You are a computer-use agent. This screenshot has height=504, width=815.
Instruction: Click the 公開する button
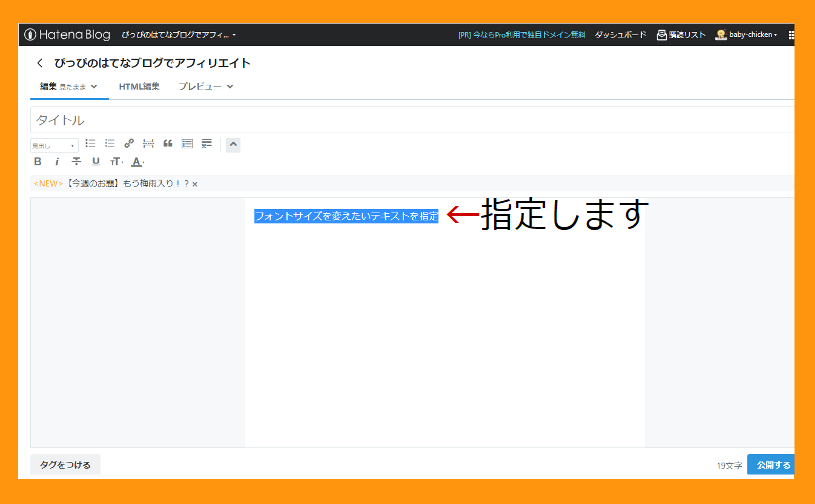tap(771, 465)
